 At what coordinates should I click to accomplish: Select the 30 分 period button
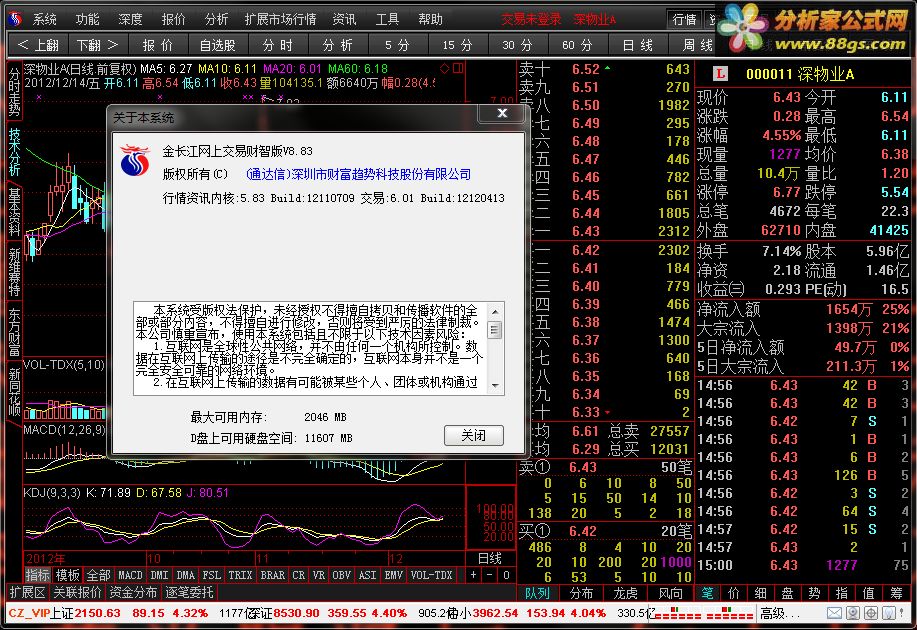coord(517,45)
